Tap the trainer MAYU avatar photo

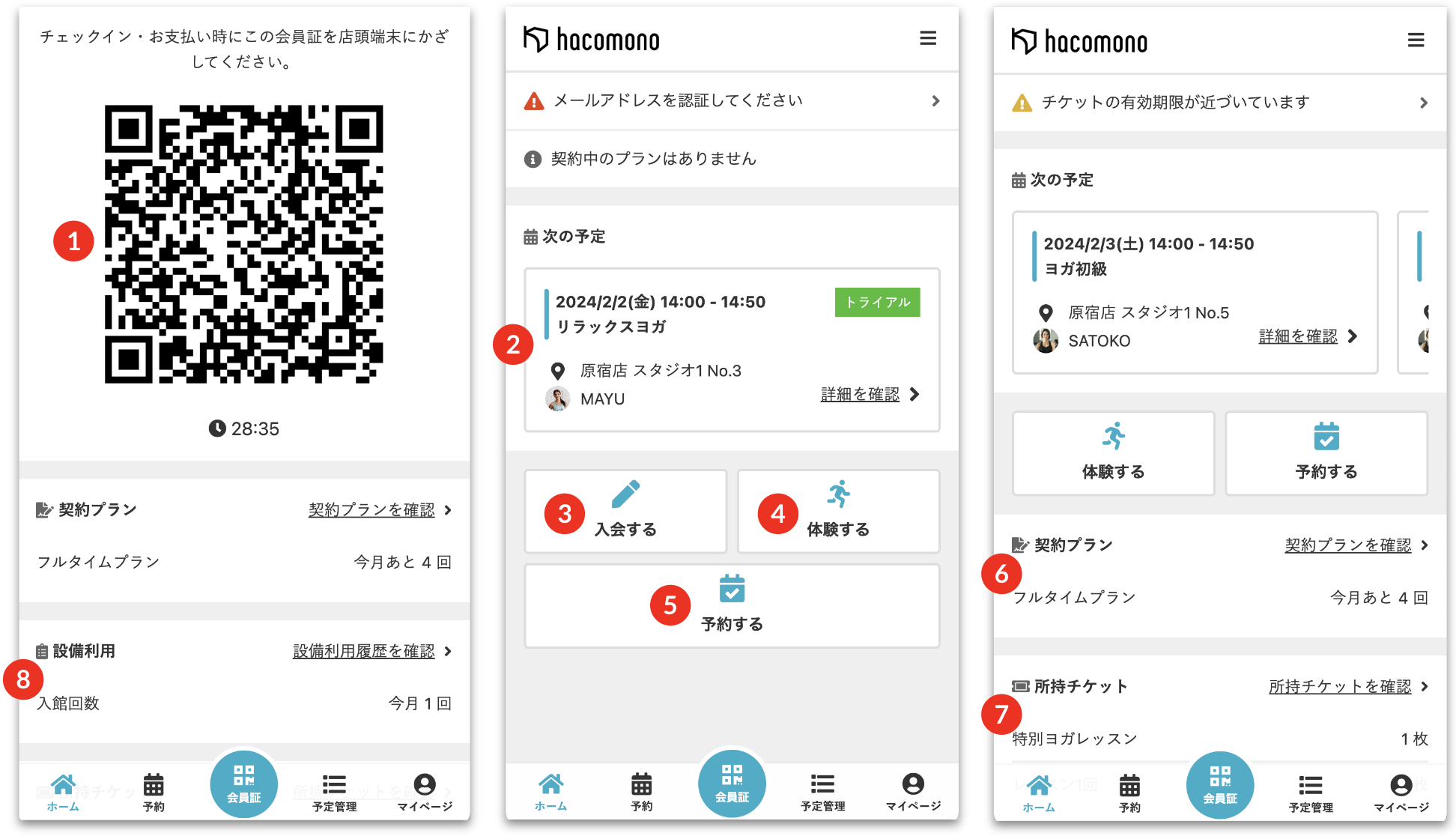point(557,399)
